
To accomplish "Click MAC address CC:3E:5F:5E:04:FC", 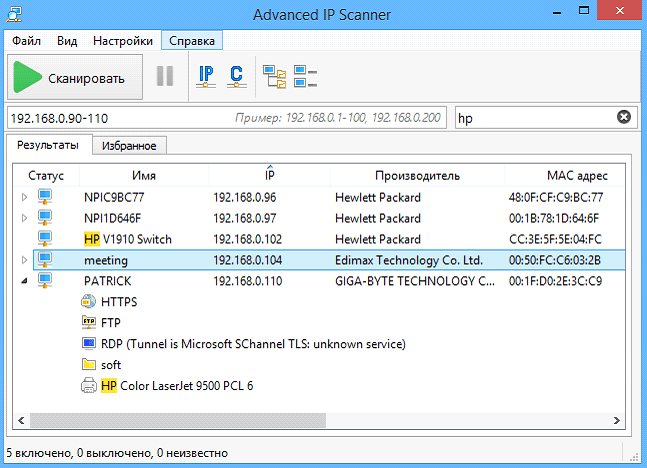I will coord(555,239).
